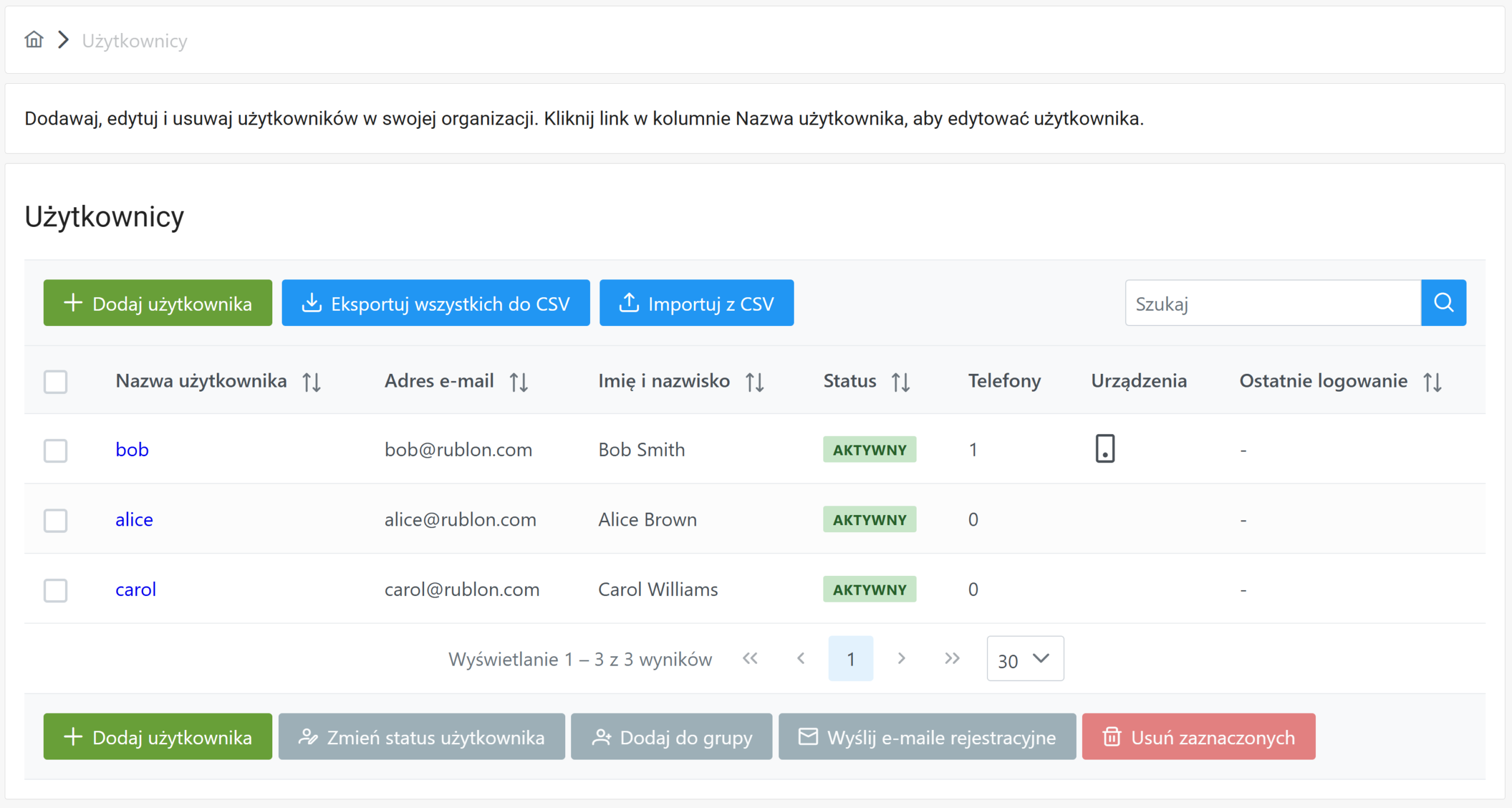
Task: Click the magnifier search button
Action: (x=1443, y=302)
